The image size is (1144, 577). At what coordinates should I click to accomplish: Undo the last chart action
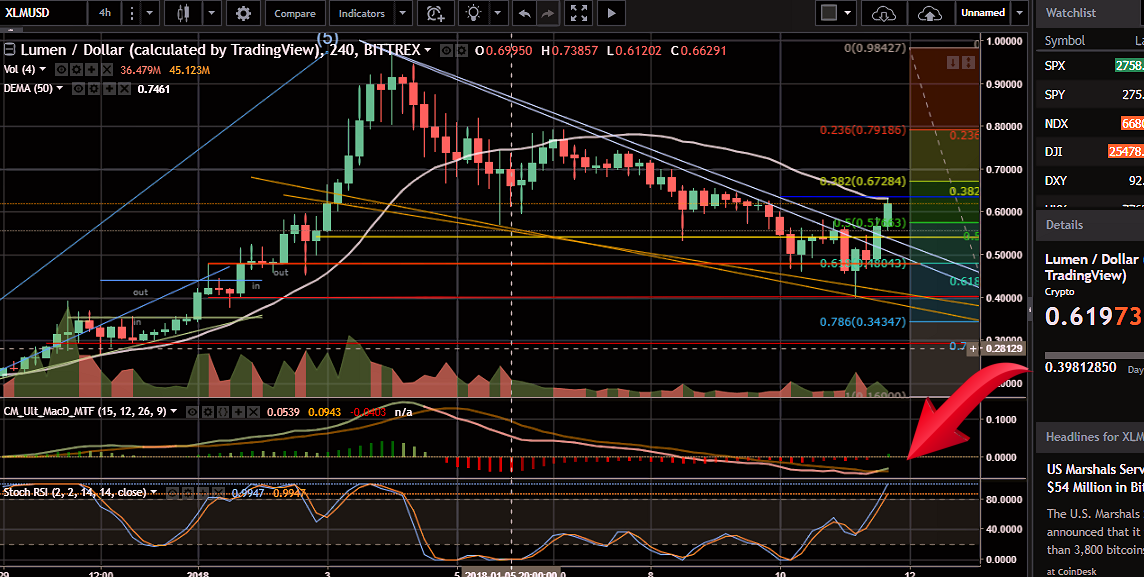point(524,12)
